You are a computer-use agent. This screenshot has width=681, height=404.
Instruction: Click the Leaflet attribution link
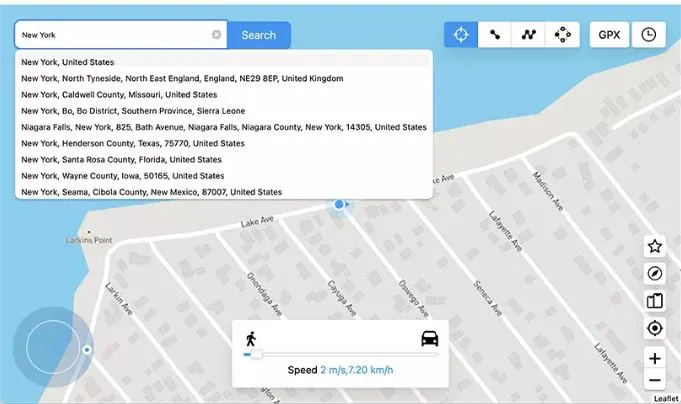(x=667, y=398)
